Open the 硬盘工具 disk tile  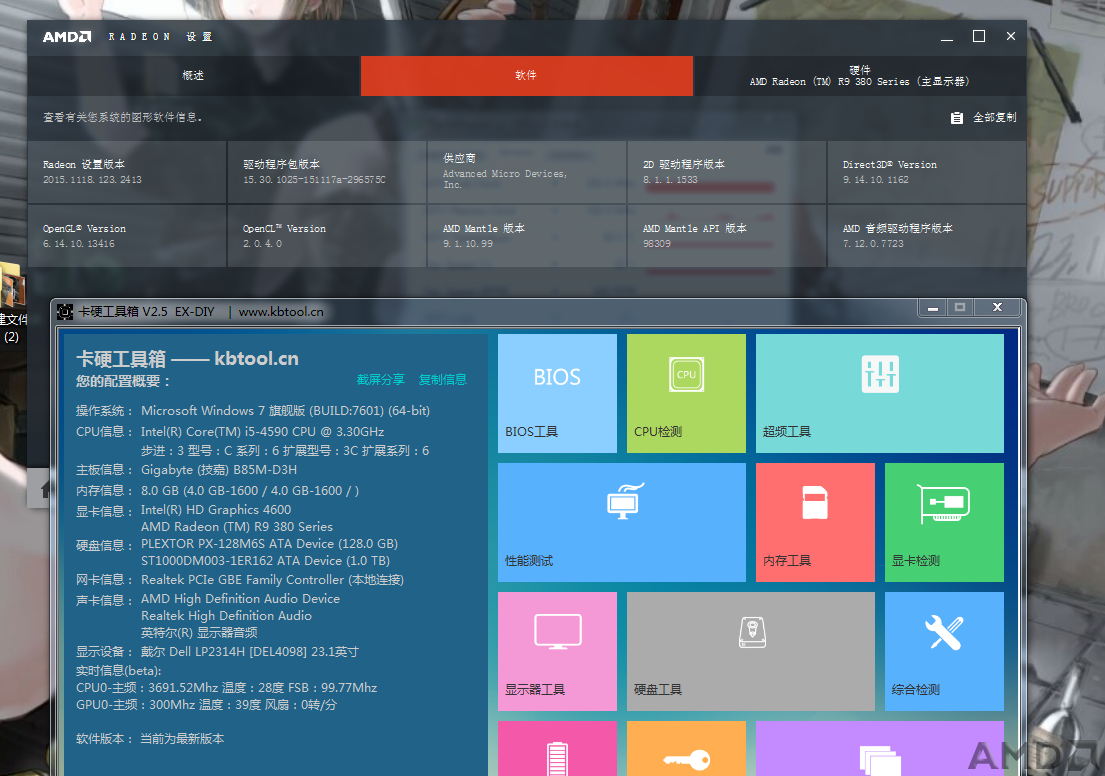(751, 651)
